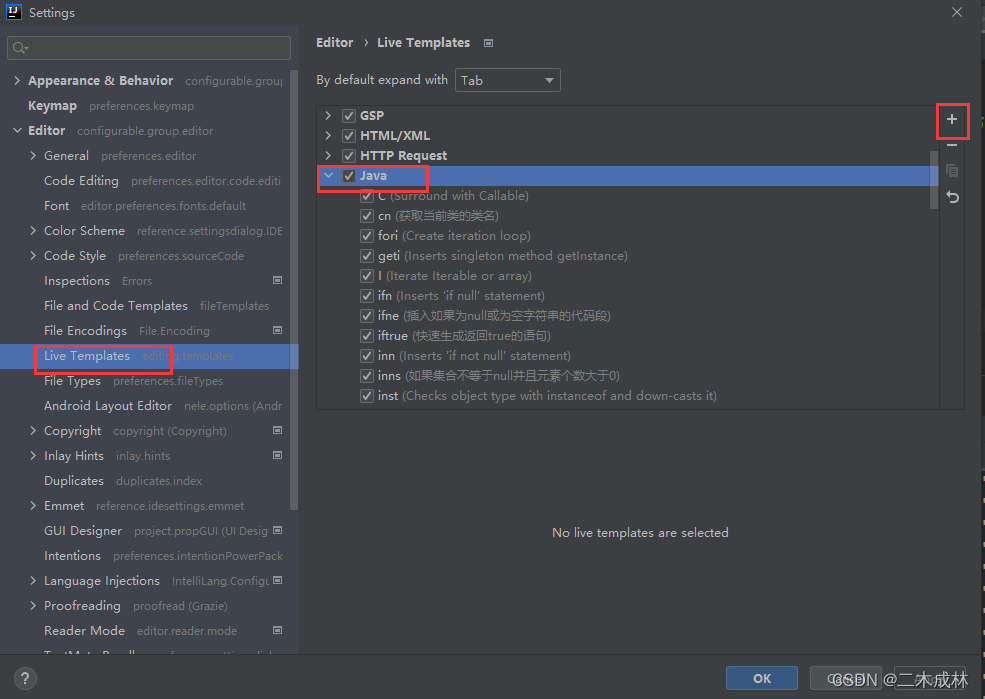Click the OK button
The height and width of the screenshot is (699, 985).
[761, 678]
